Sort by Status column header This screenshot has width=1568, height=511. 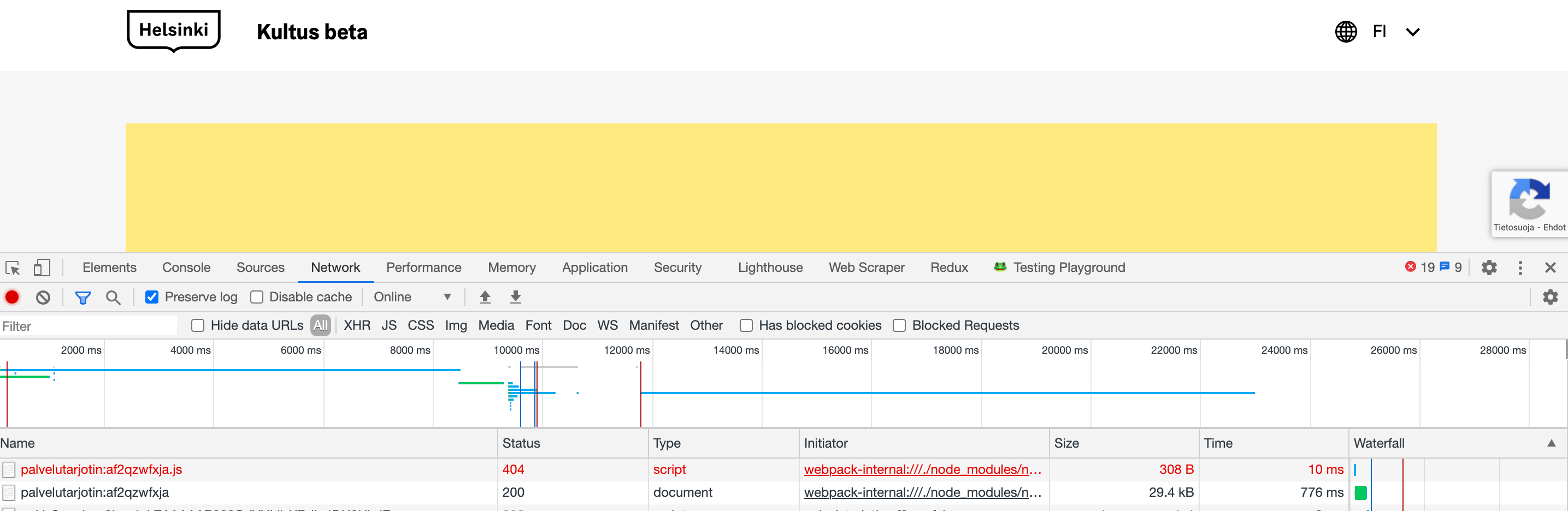click(573, 443)
